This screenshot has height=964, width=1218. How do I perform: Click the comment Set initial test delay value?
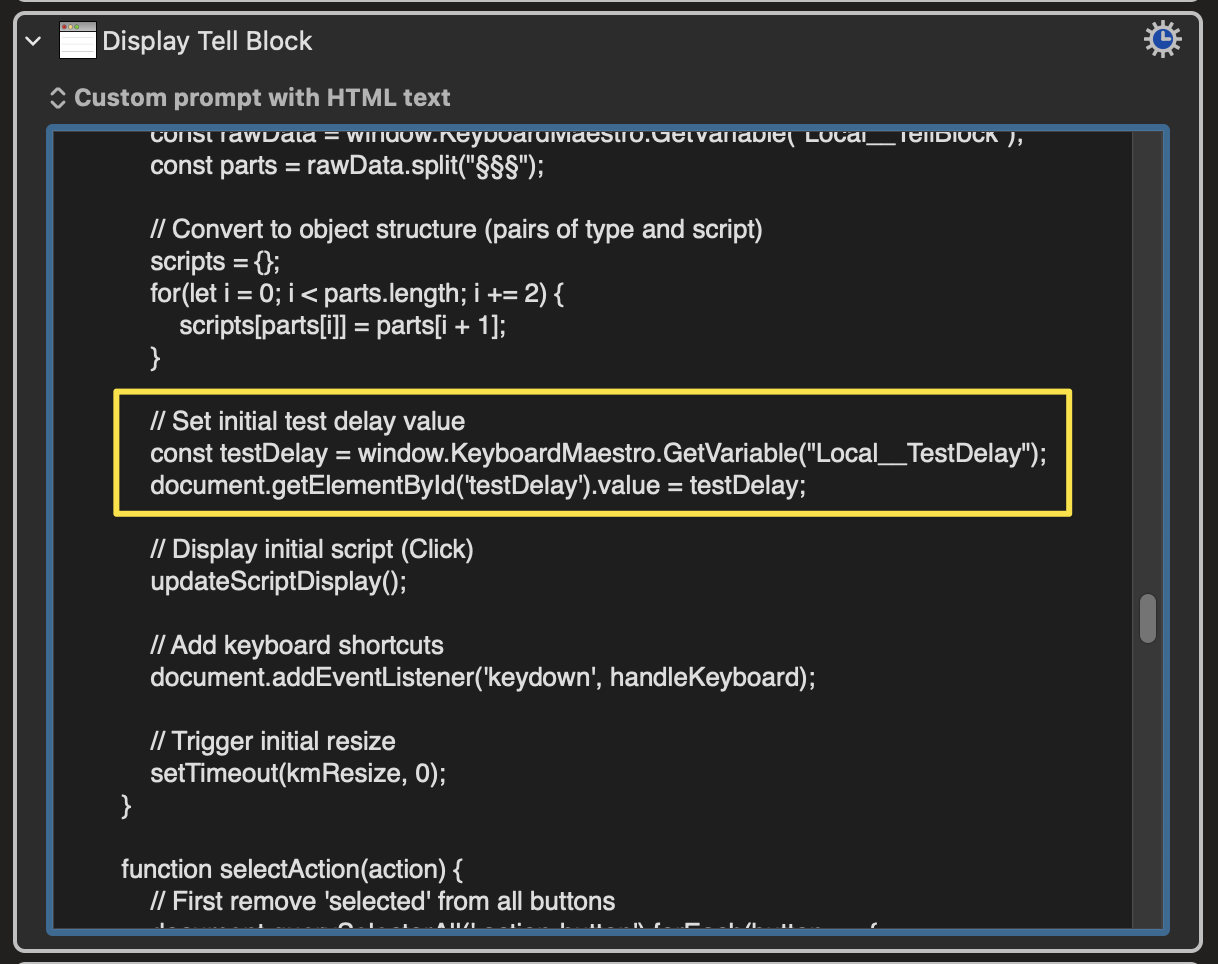(308, 421)
